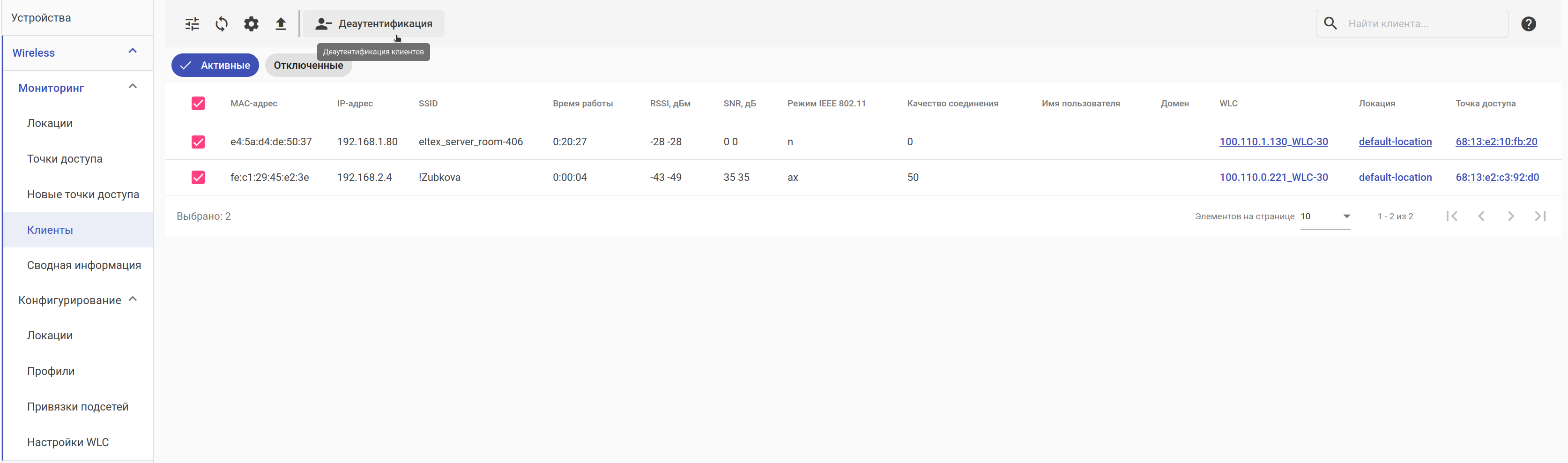Go to the last page of clients
Viewport: 1568px width, 463px height.
pyautogui.click(x=1540, y=217)
